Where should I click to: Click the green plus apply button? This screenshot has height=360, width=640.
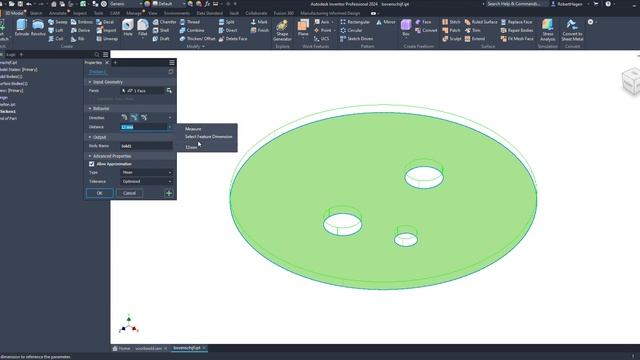tap(169, 193)
